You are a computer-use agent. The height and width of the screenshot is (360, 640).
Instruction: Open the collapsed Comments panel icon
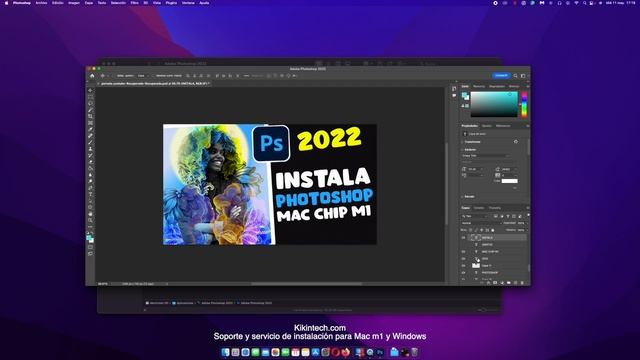tap(454, 96)
